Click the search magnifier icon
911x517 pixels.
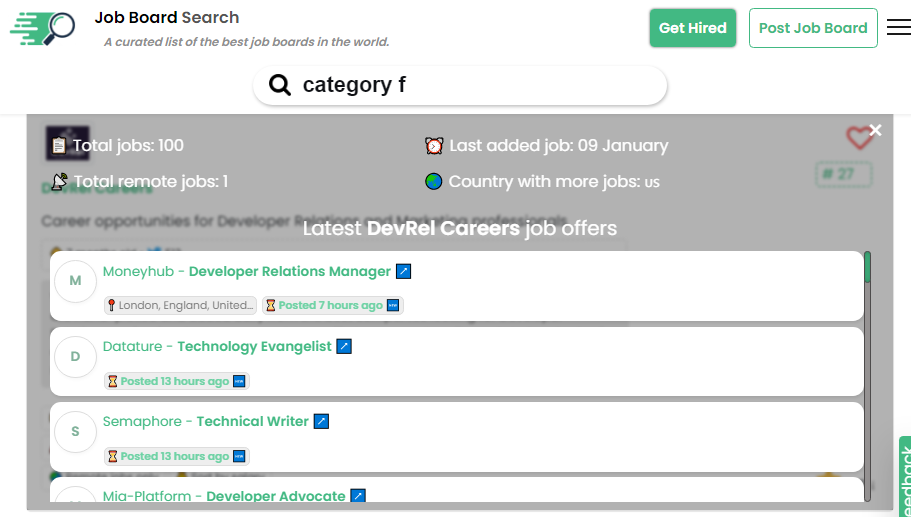[x=281, y=85]
